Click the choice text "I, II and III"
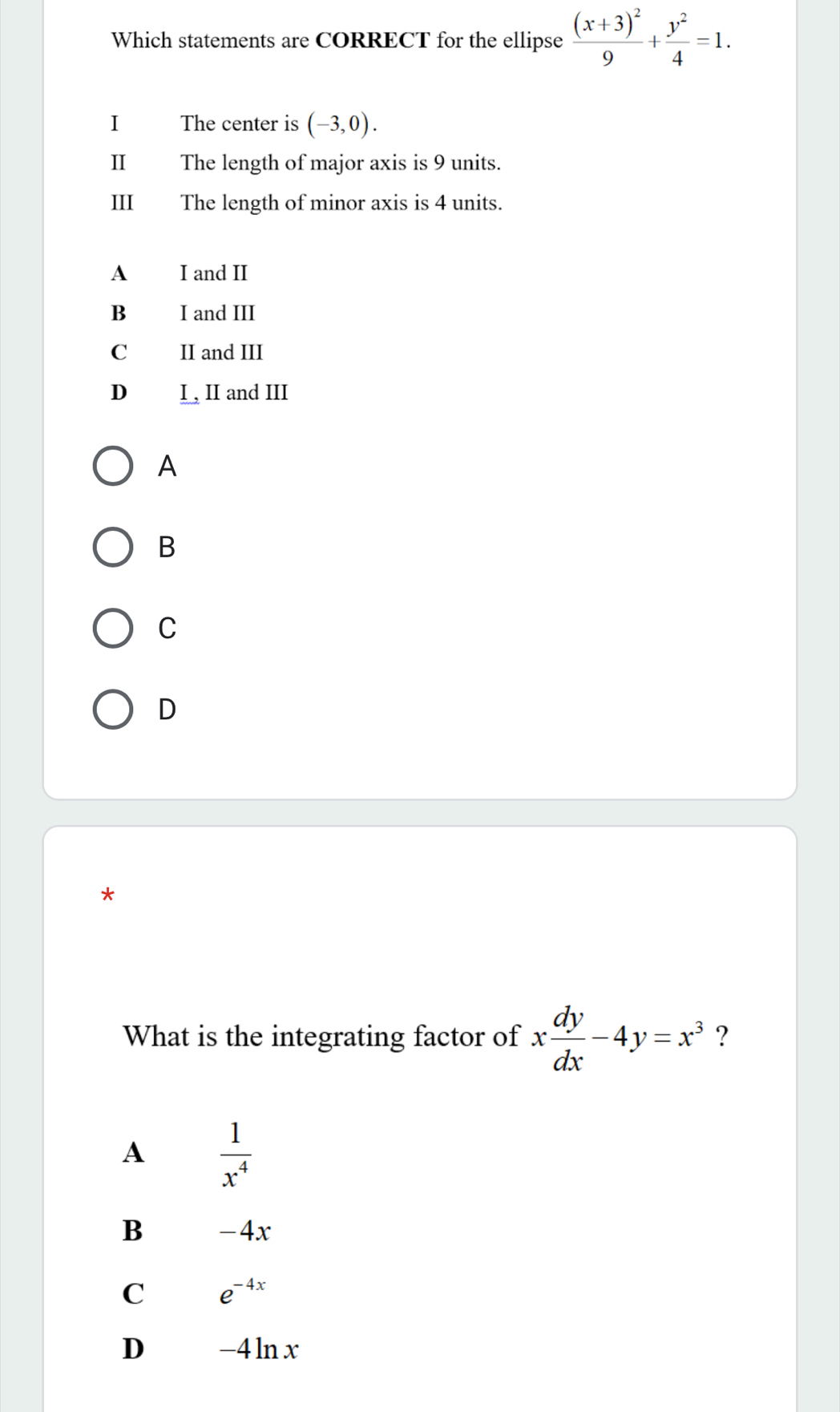This screenshot has width=840, height=1412. point(234,393)
